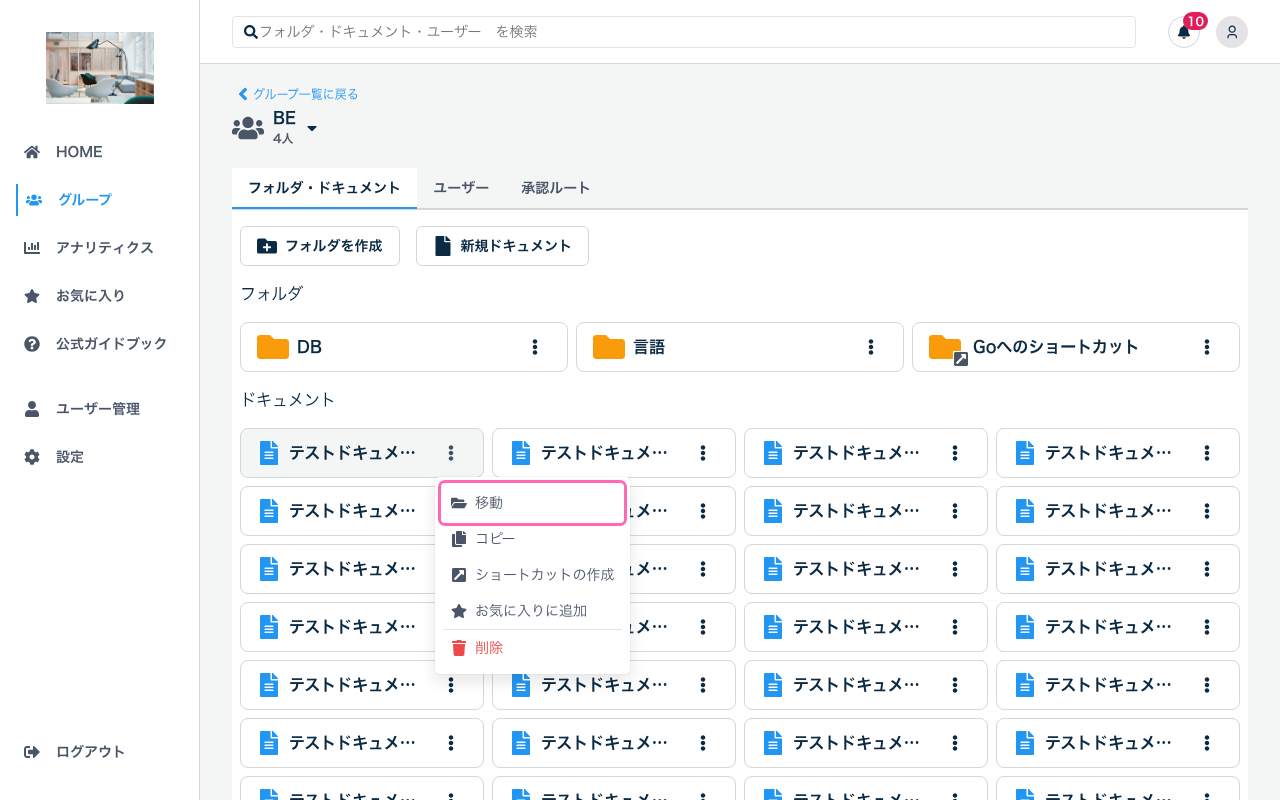
Task: Open the user account icon at top right
Action: [x=1231, y=32]
